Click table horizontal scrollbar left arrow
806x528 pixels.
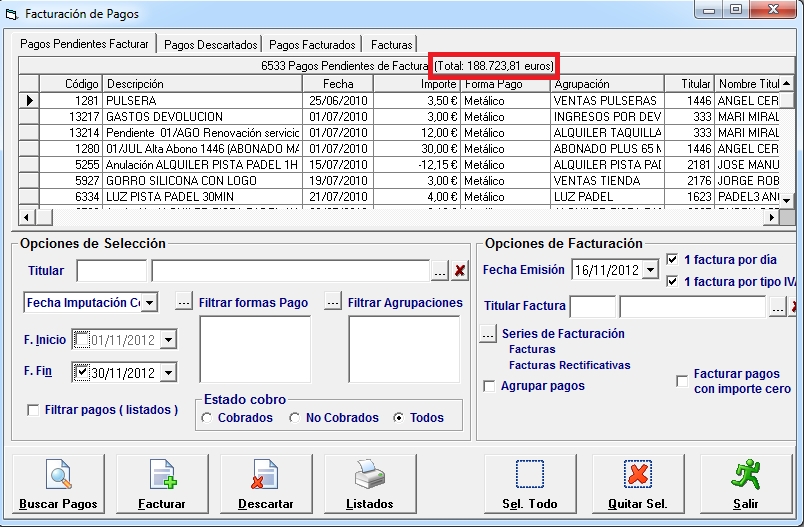[27, 217]
